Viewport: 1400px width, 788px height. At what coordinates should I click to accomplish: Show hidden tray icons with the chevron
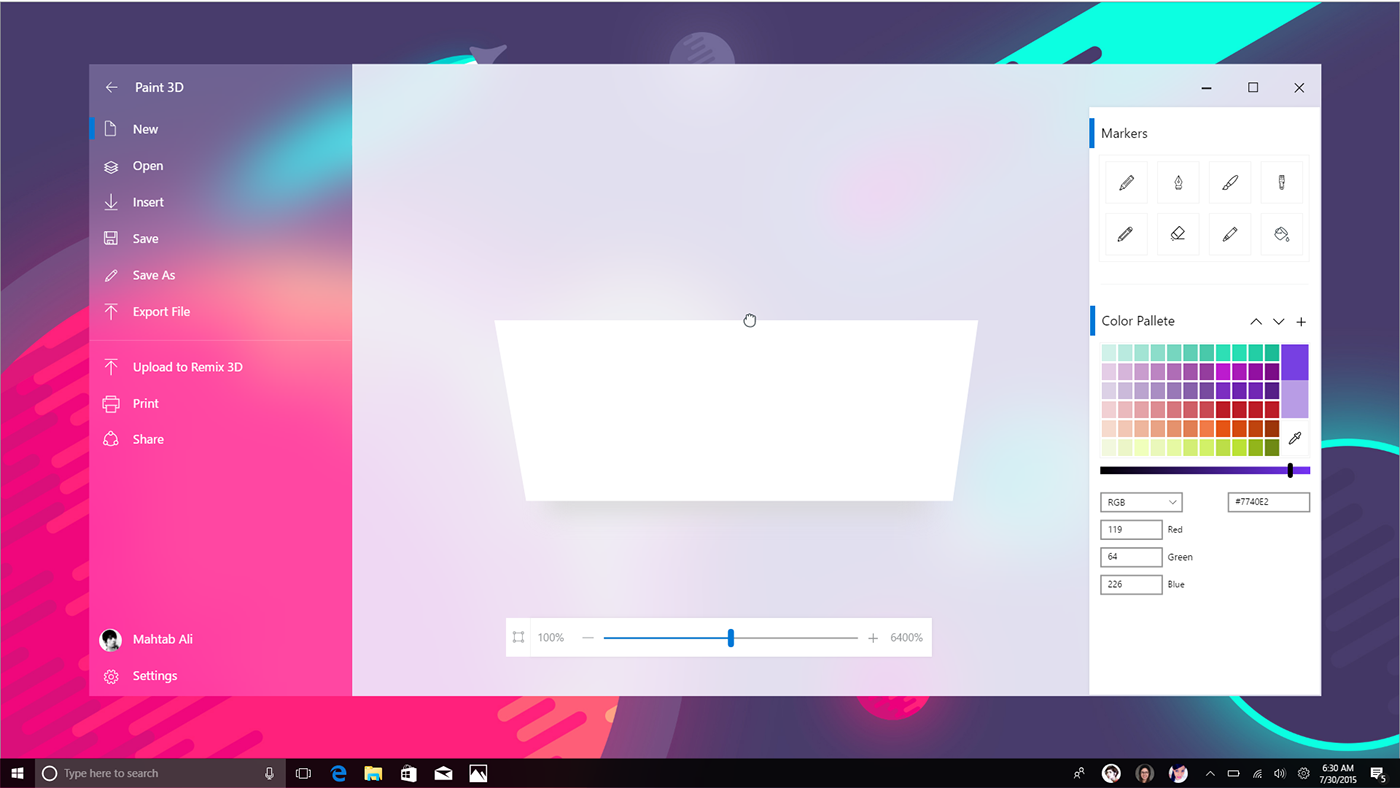point(1210,773)
